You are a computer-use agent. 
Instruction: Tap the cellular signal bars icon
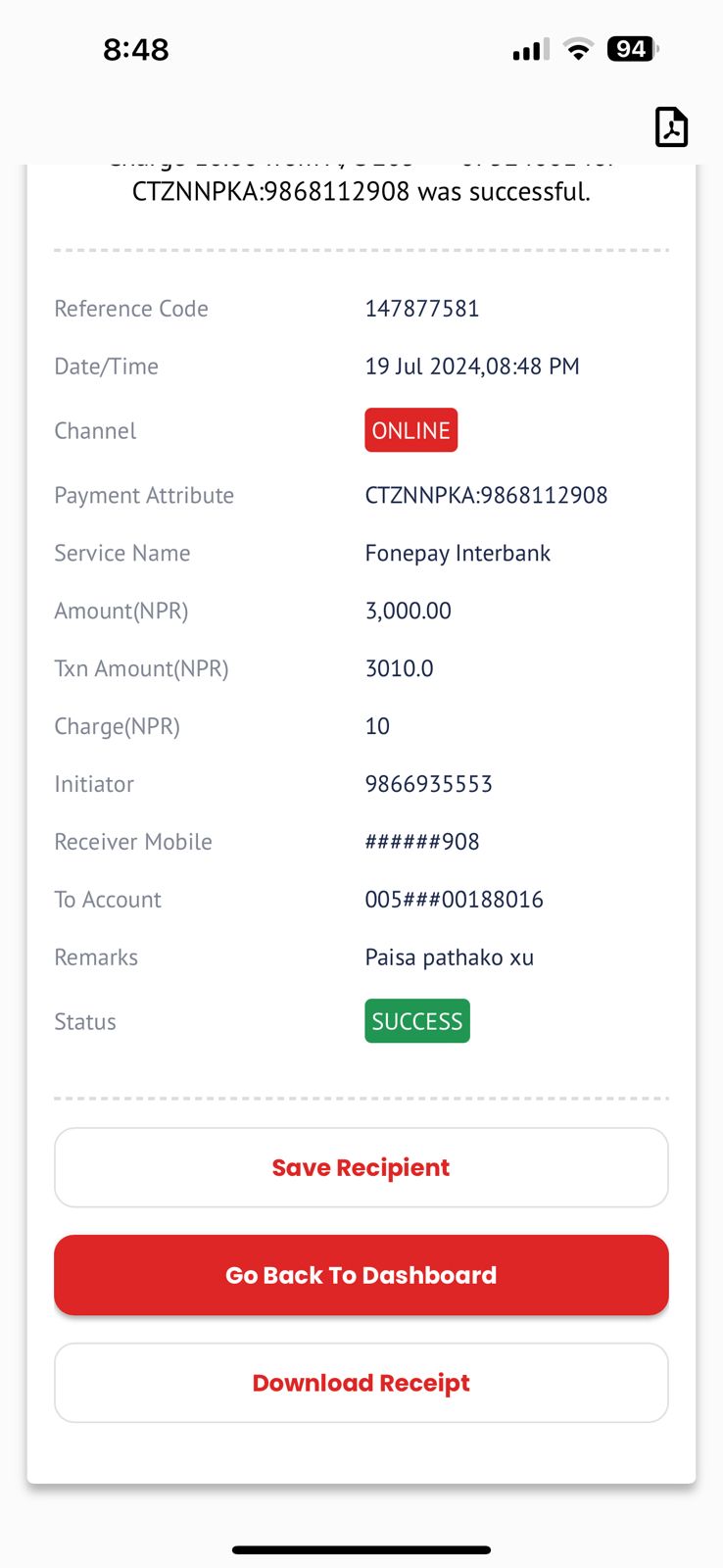[531, 49]
